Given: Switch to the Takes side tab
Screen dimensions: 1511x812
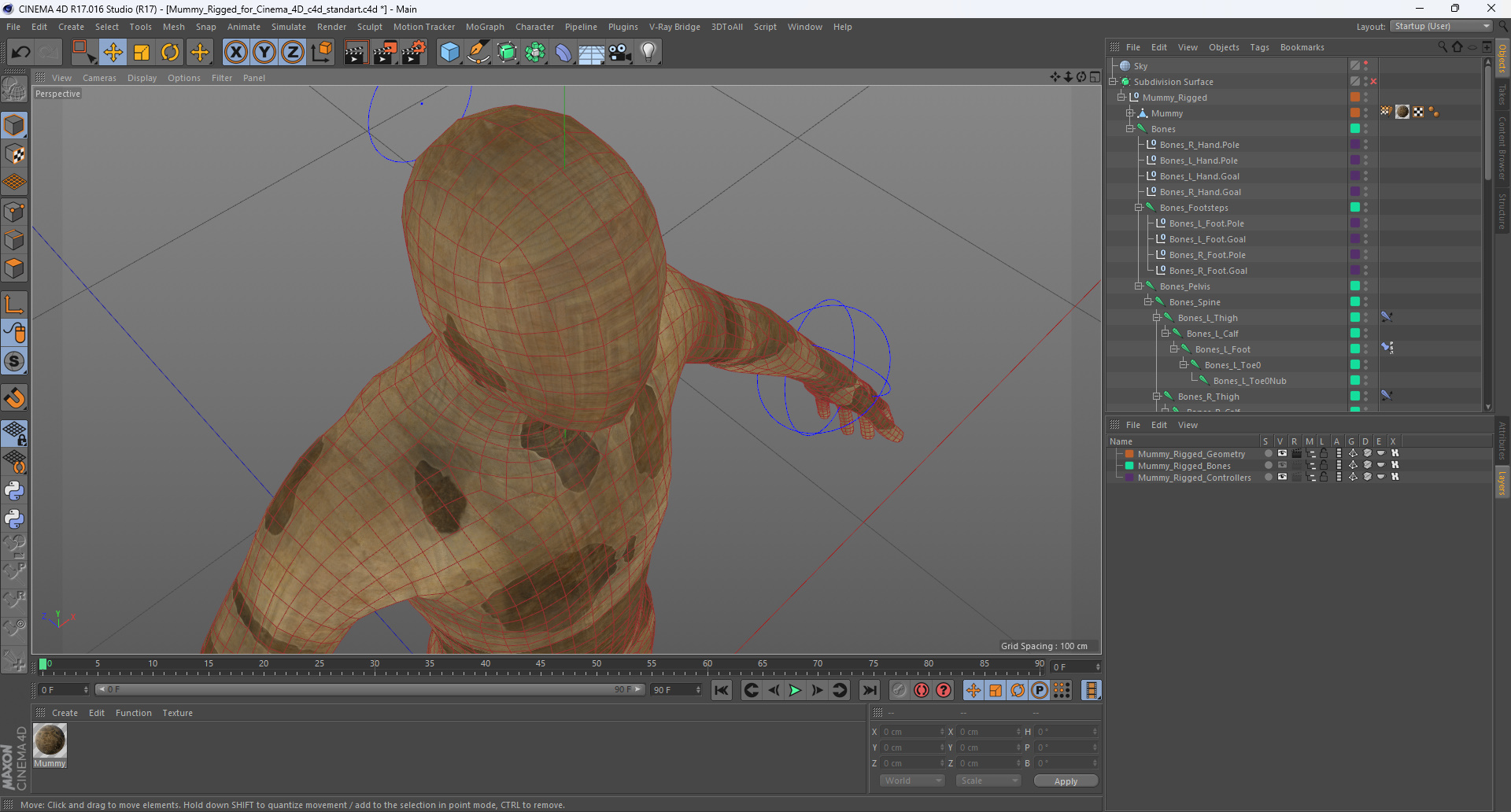Looking at the screenshot, I should pyautogui.click(x=1502, y=94).
